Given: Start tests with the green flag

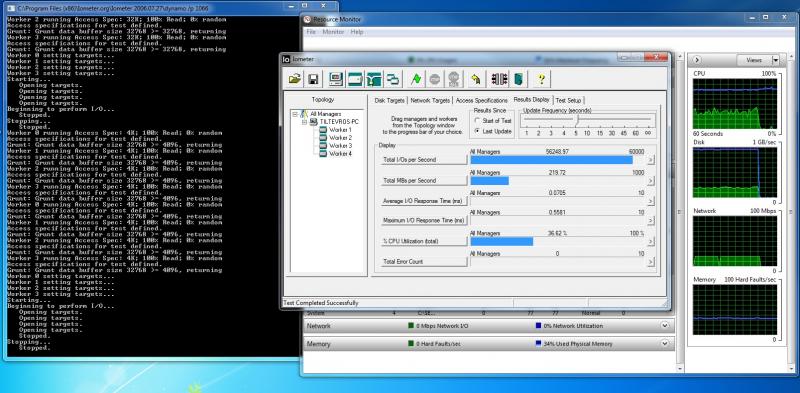Looking at the screenshot, I should point(416,79).
